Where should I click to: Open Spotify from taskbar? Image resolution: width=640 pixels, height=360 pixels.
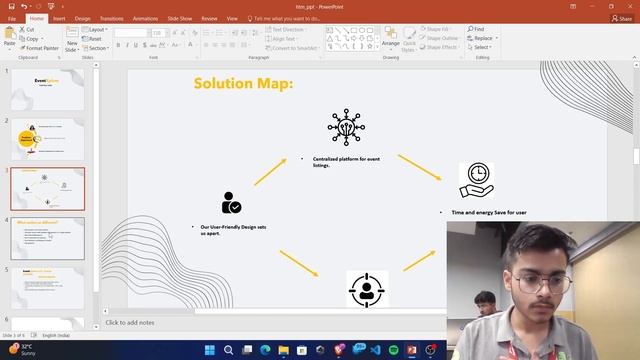(393, 350)
